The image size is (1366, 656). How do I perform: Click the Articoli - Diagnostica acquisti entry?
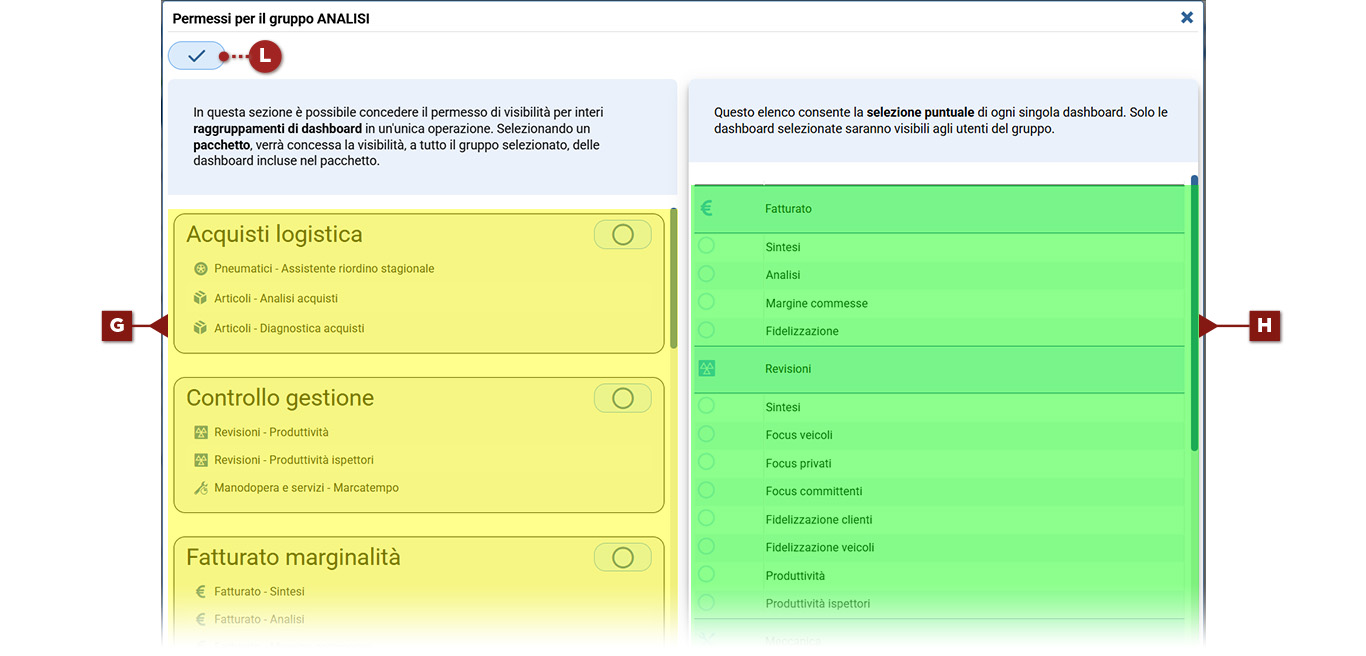click(x=289, y=328)
